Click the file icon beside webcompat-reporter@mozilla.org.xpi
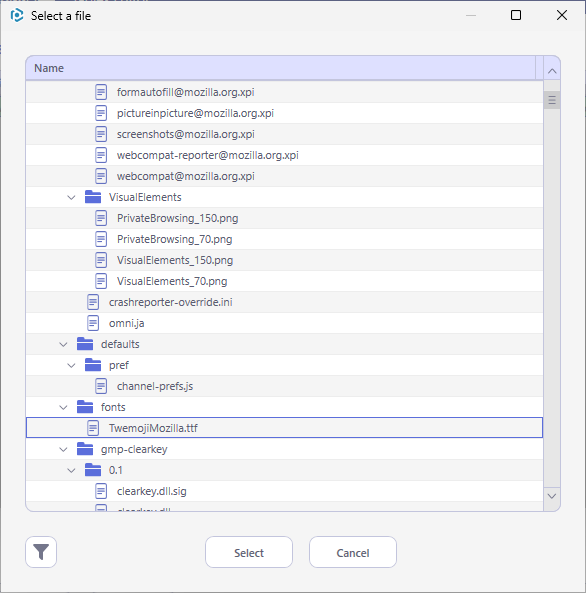 pyautogui.click(x=101, y=155)
